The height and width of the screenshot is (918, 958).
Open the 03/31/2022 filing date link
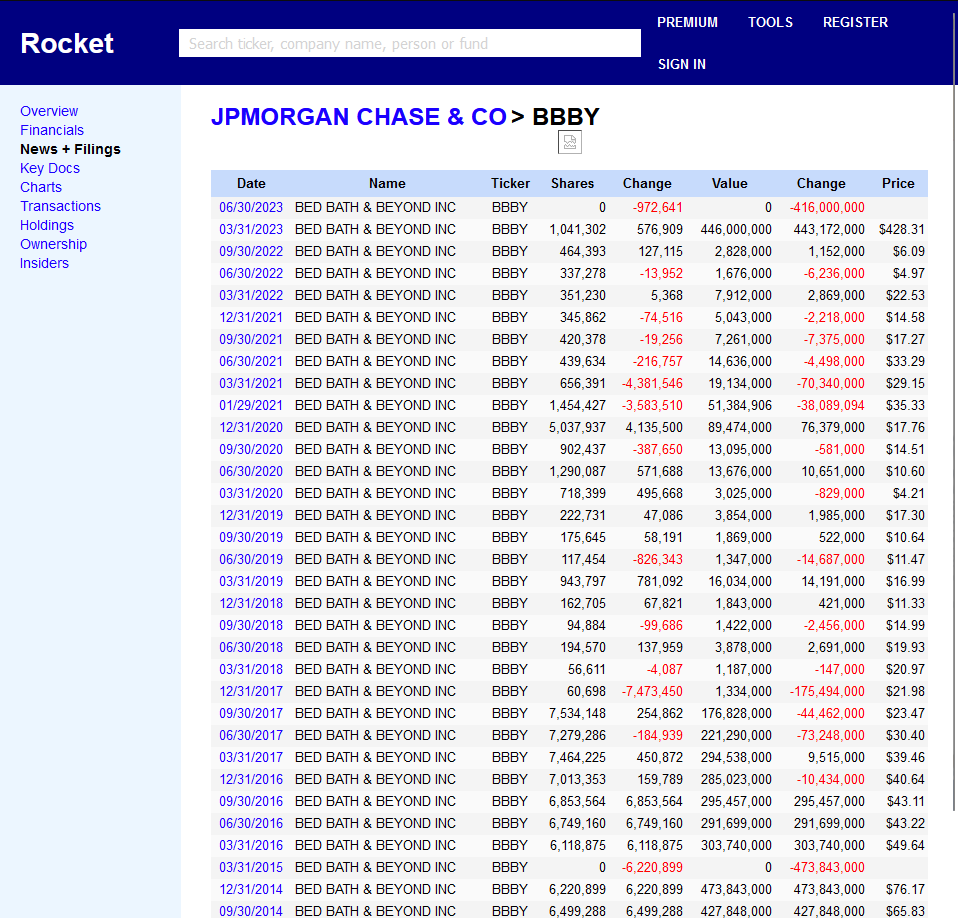[x=251, y=295]
